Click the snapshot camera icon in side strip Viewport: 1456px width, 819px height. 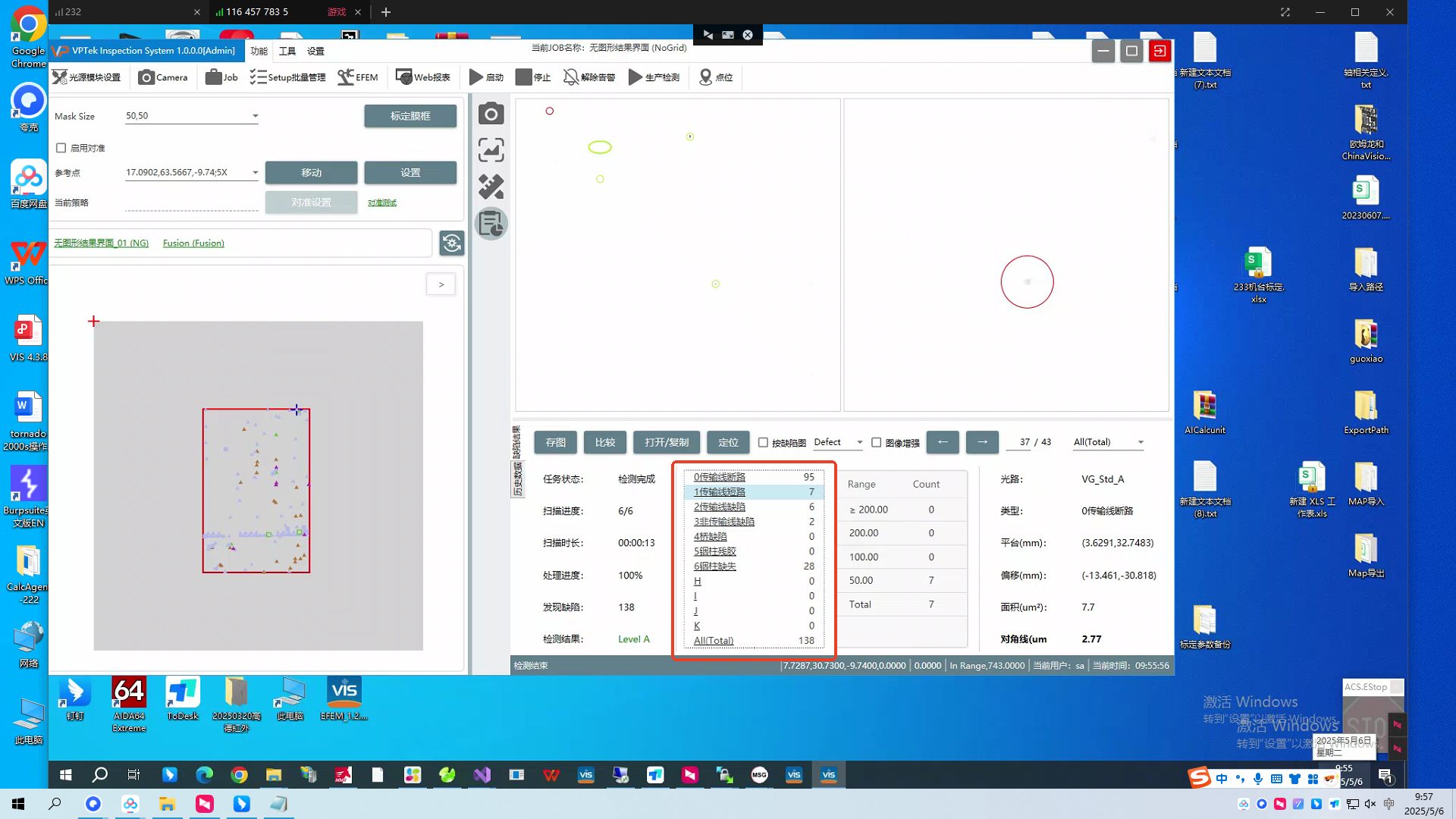click(x=491, y=114)
